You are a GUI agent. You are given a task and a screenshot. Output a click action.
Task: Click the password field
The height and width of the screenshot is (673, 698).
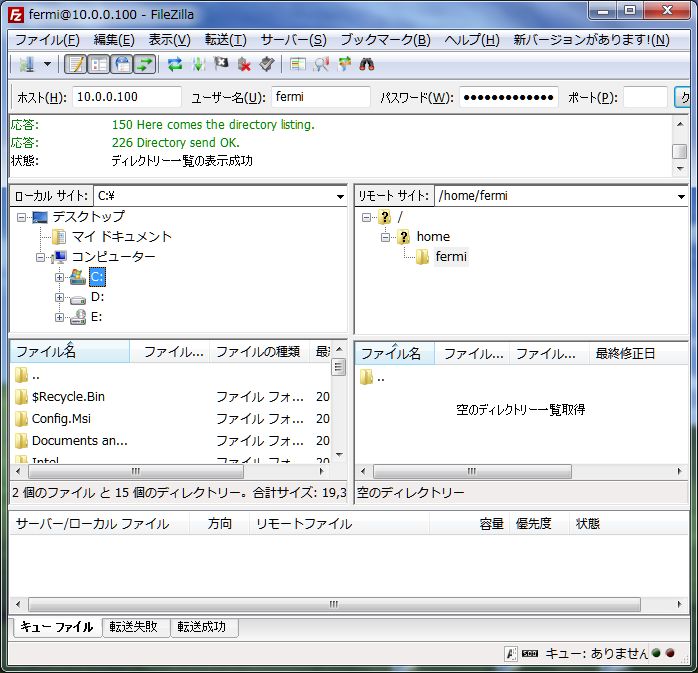509,97
